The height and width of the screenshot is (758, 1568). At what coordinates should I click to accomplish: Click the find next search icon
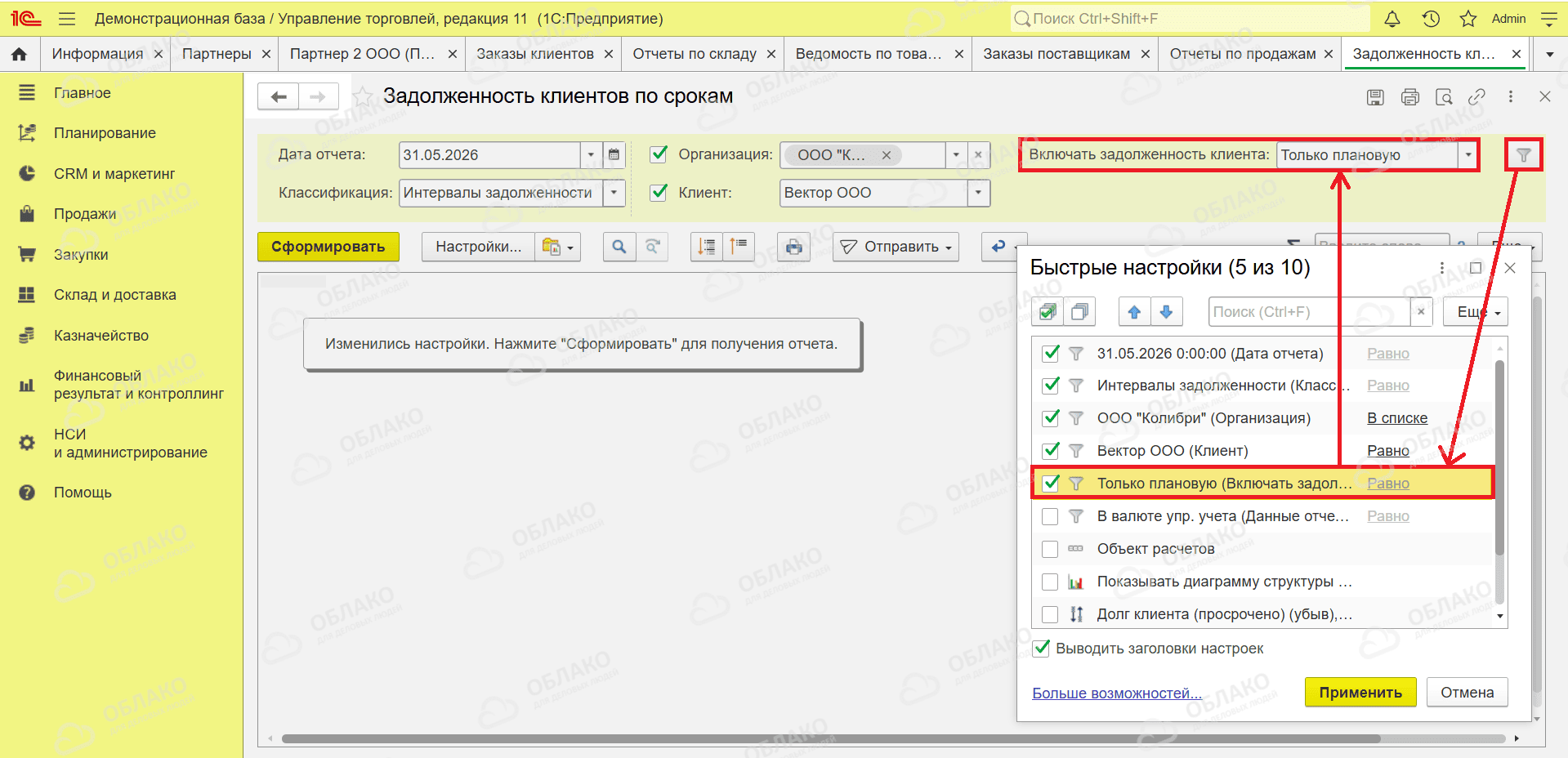coord(652,247)
